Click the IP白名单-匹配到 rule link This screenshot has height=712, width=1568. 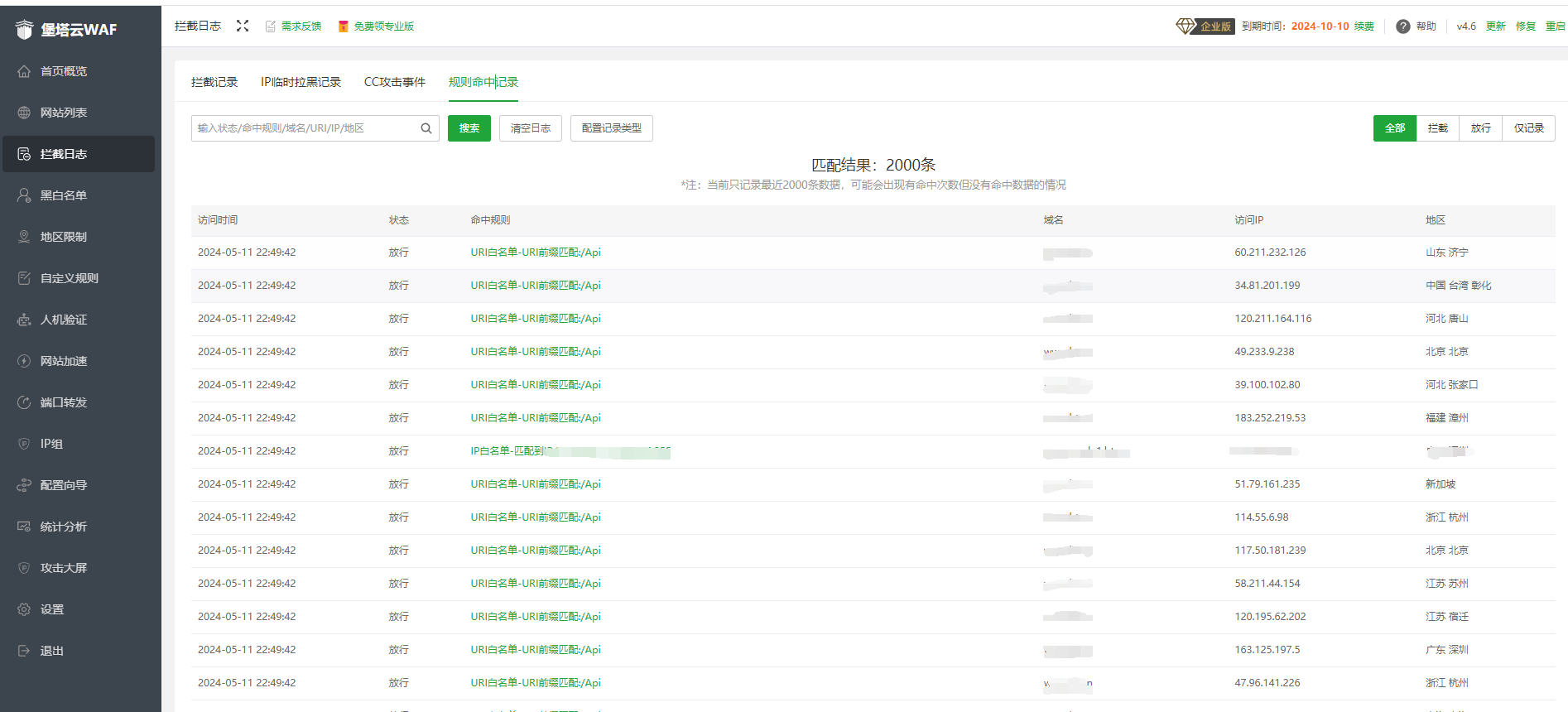[x=570, y=451]
